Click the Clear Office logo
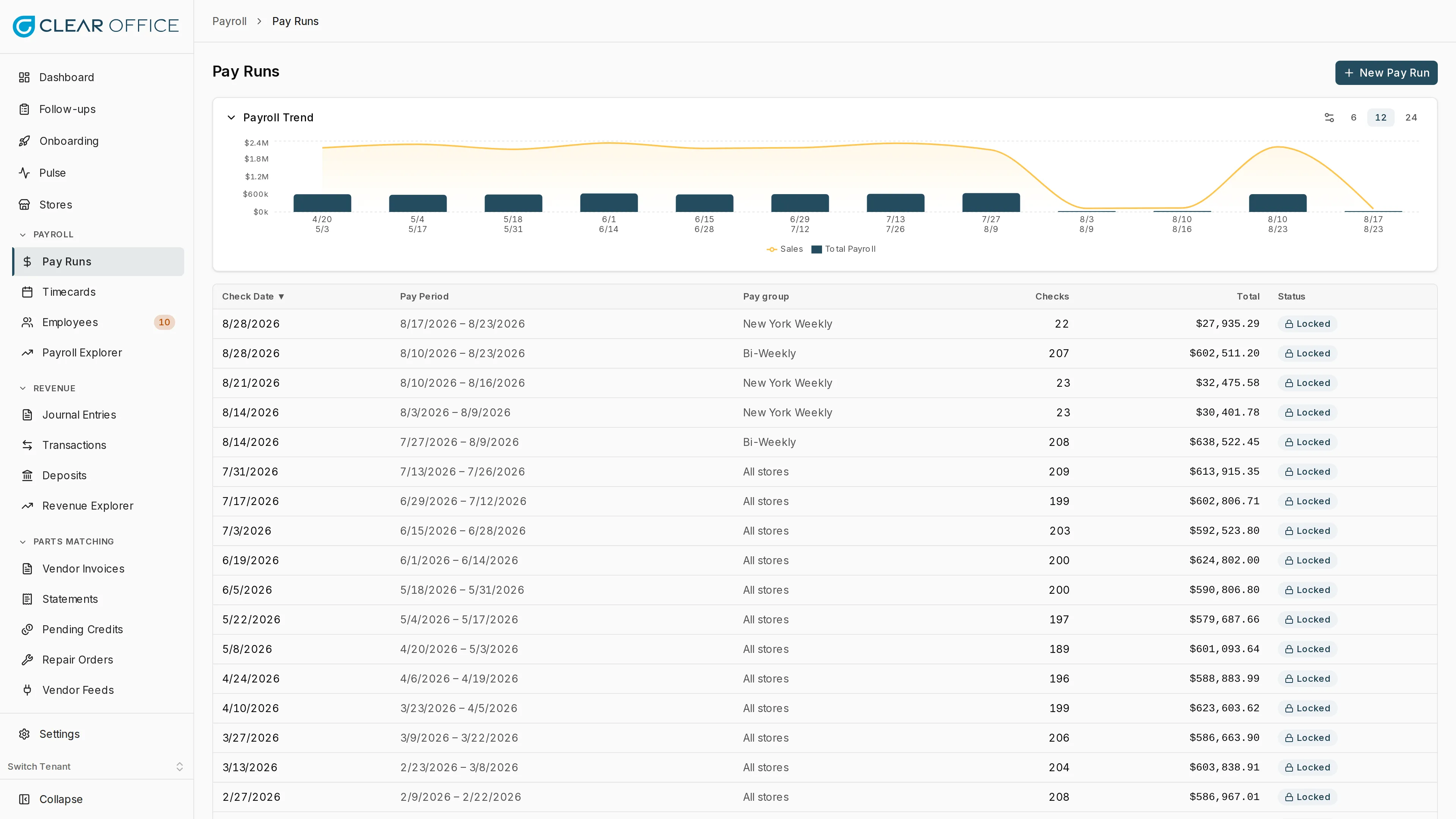The height and width of the screenshot is (819, 1456). click(96, 26)
